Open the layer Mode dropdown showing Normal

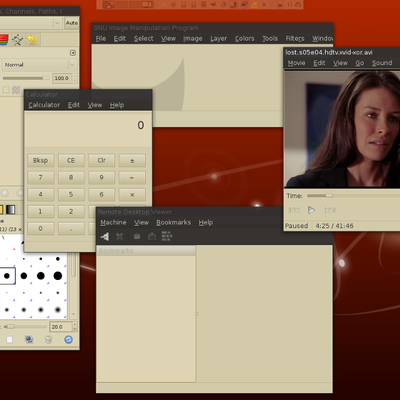click(40, 65)
